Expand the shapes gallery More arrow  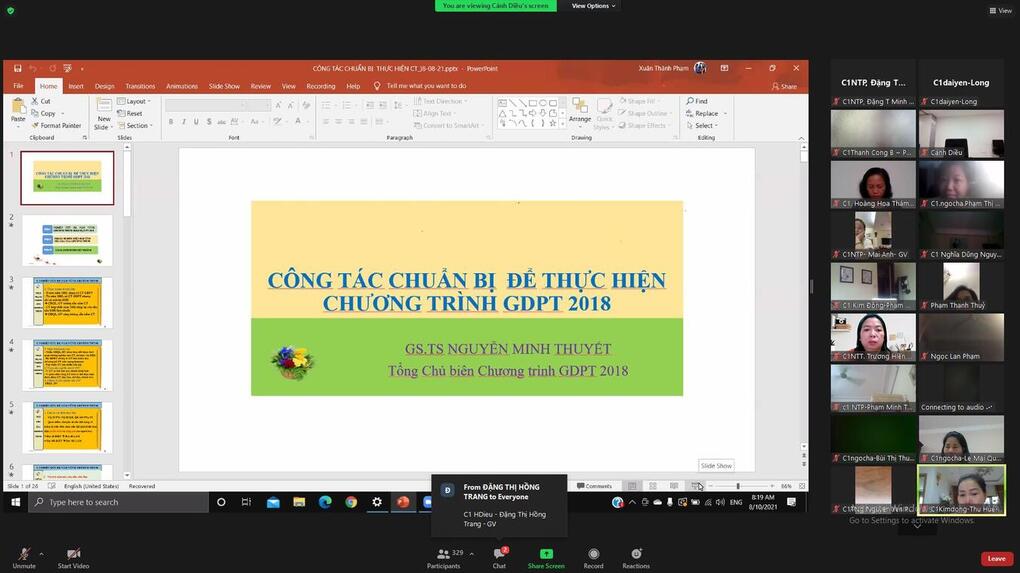pos(563,124)
